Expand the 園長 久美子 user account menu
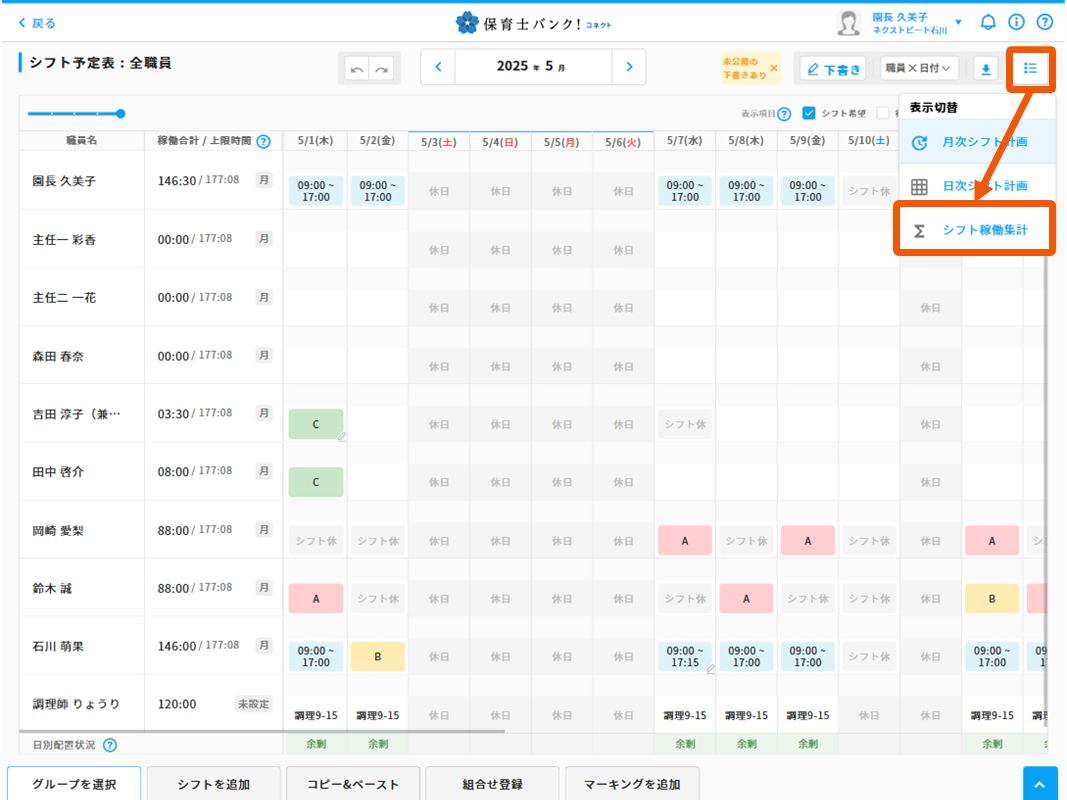The width and height of the screenshot is (1067, 800). tap(958, 22)
